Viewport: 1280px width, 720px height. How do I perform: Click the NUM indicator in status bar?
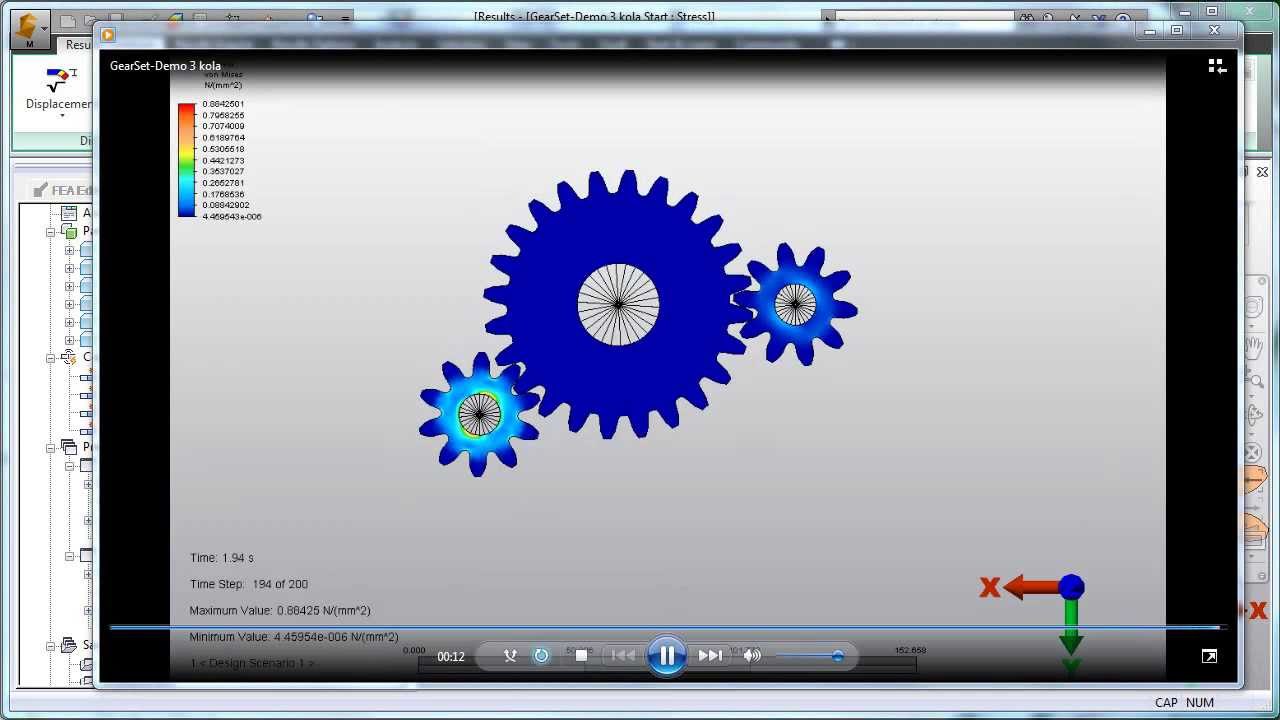1200,702
